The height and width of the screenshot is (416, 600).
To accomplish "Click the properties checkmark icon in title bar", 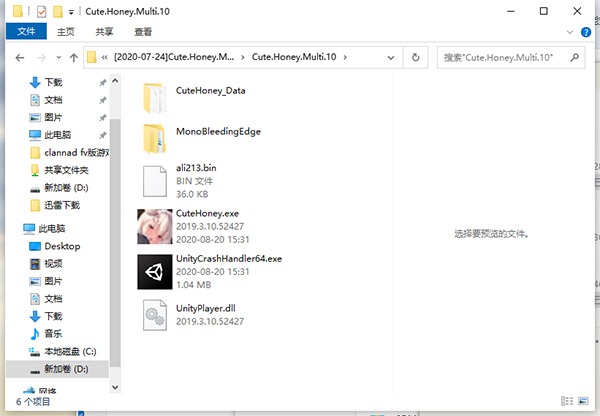I will pyautogui.click(x=41, y=12).
